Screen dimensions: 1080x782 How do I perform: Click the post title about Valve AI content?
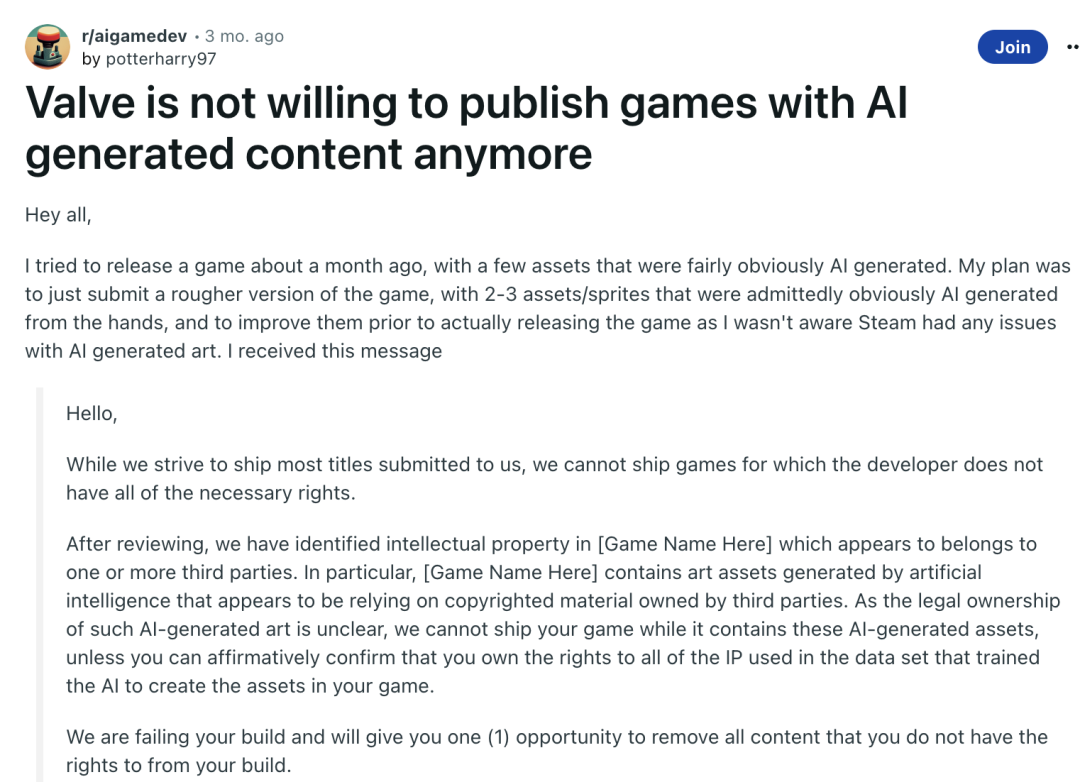[x=466, y=128]
